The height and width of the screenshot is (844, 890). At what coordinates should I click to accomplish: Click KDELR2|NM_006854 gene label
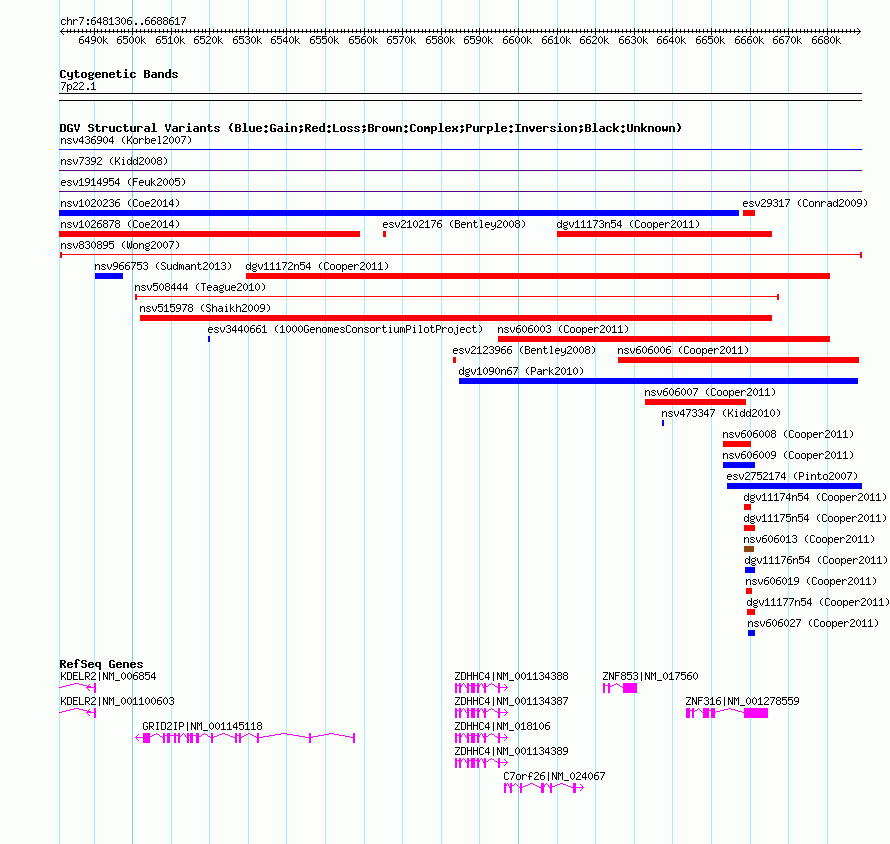coord(108,676)
